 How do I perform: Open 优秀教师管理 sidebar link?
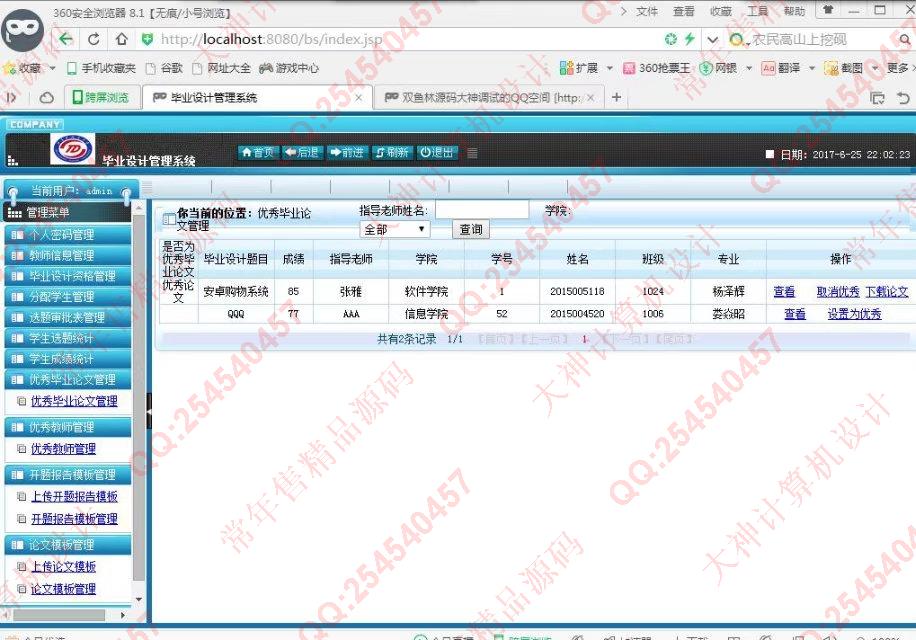pos(63,448)
